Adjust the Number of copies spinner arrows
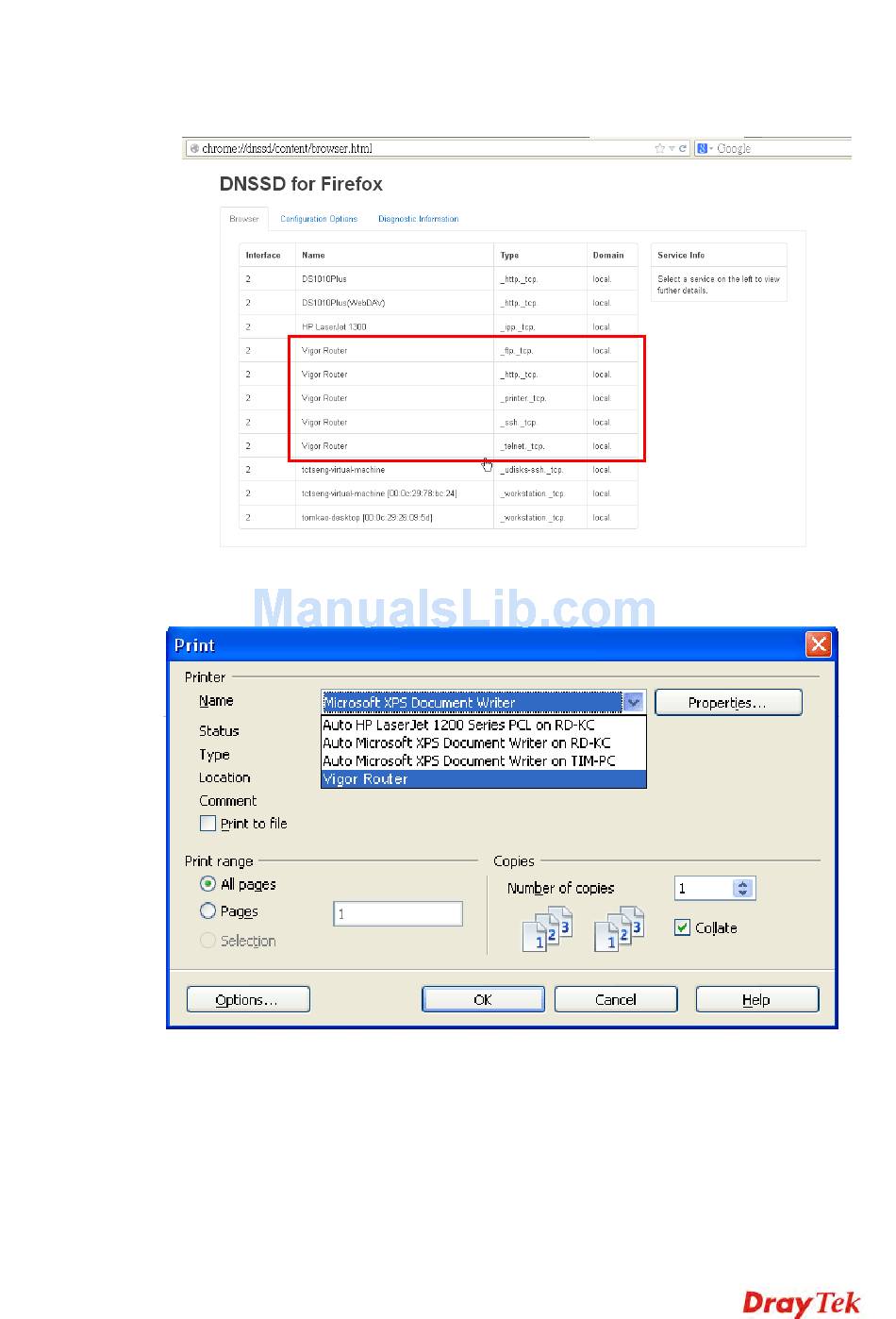896x1319 pixels. point(743,889)
